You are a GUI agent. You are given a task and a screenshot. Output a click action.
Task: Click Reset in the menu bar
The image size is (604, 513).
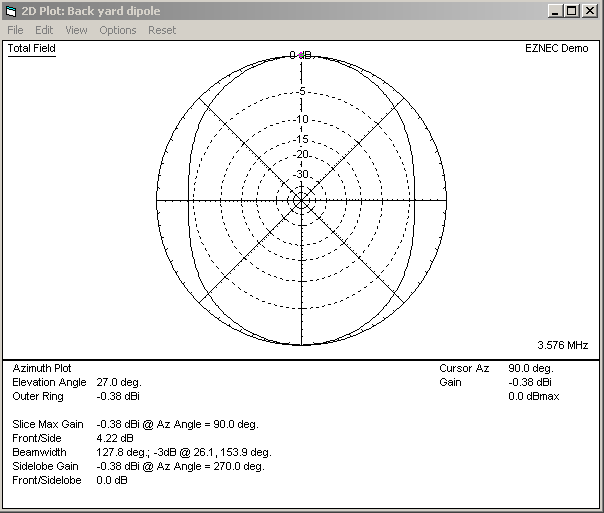tap(162, 30)
